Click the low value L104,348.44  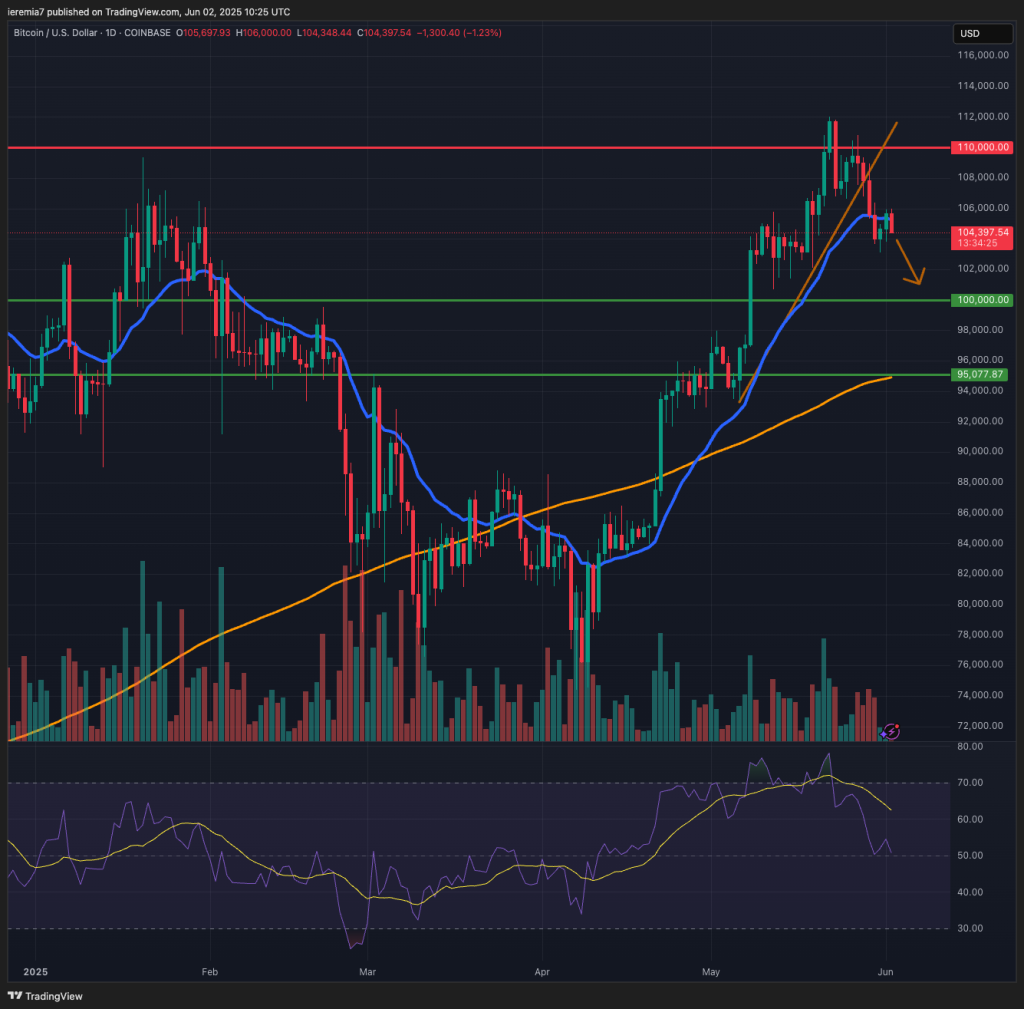coord(324,33)
